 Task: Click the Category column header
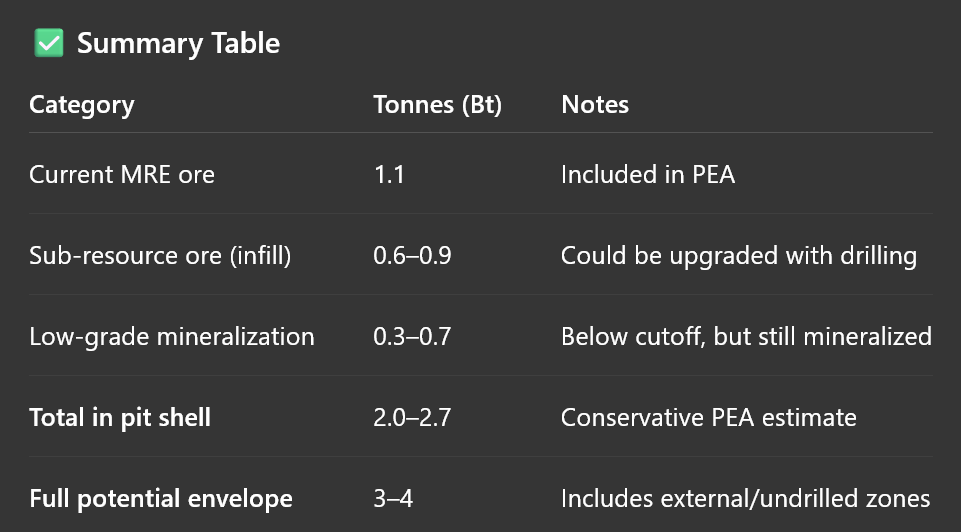81,105
